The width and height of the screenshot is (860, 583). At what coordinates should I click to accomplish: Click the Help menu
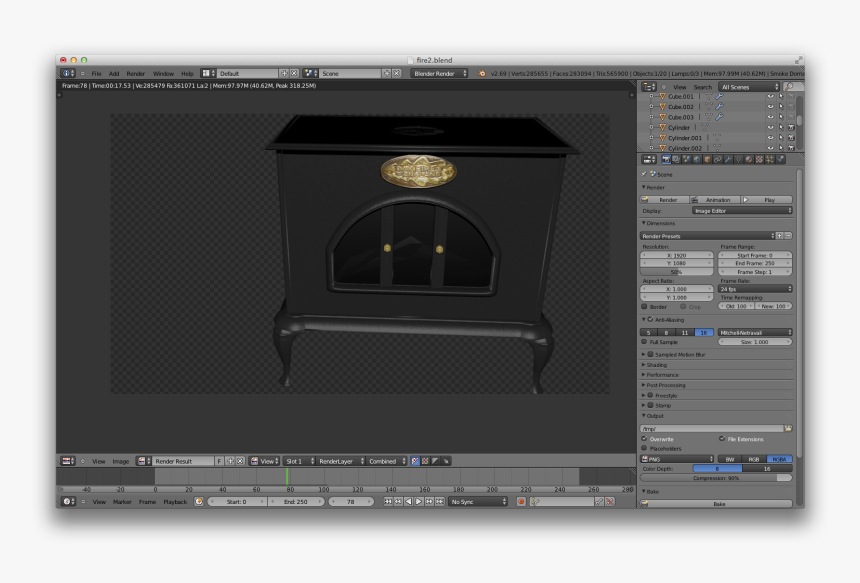click(186, 73)
